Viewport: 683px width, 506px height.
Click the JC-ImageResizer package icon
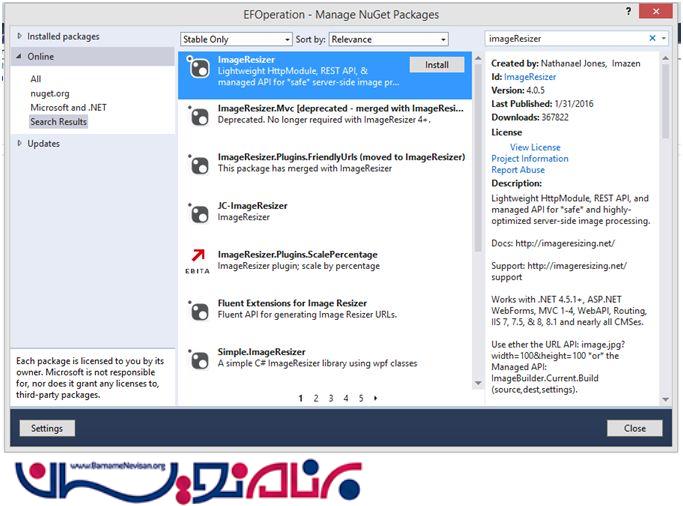point(198,212)
